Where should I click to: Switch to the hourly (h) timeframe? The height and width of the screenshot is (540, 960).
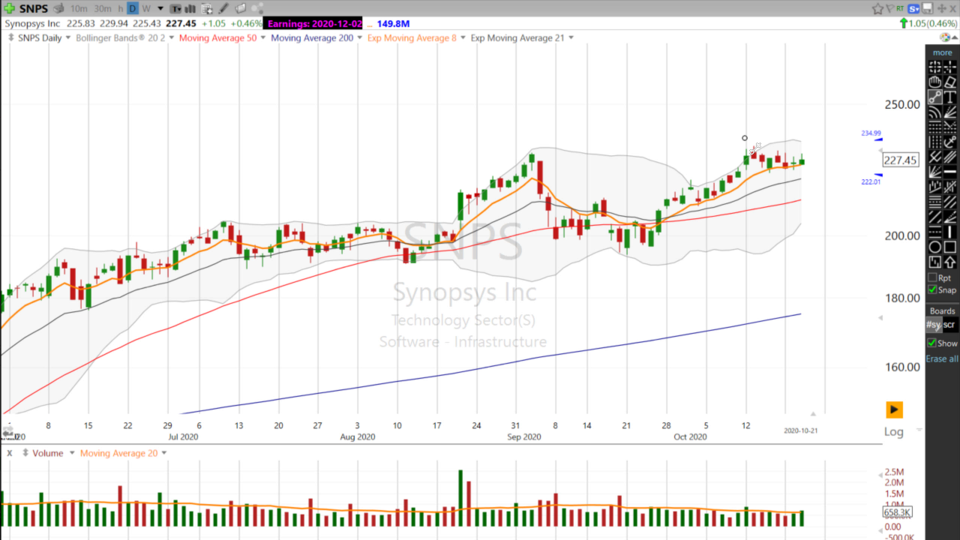tap(121, 9)
